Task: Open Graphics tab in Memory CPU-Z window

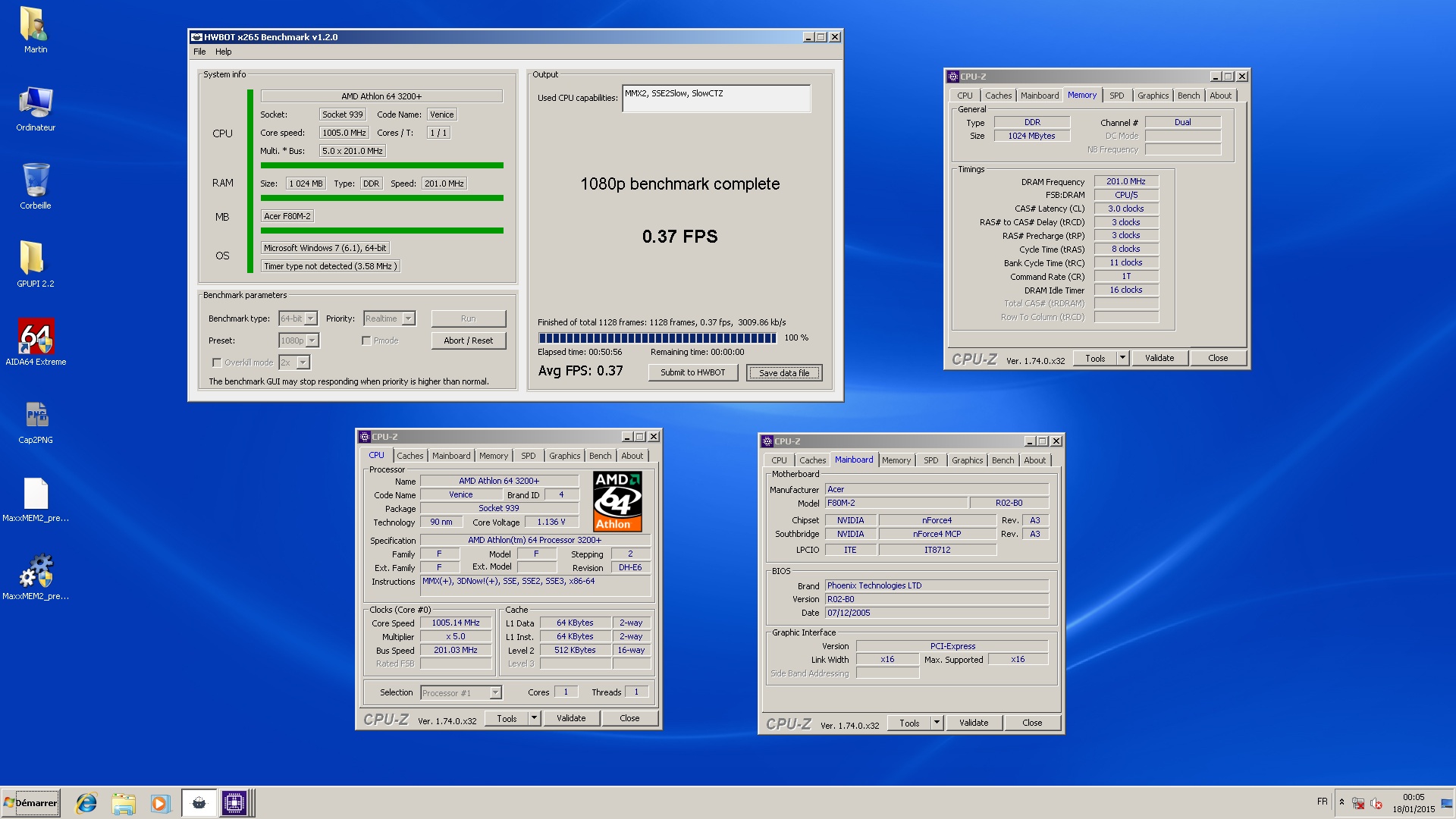Action: click(1153, 96)
